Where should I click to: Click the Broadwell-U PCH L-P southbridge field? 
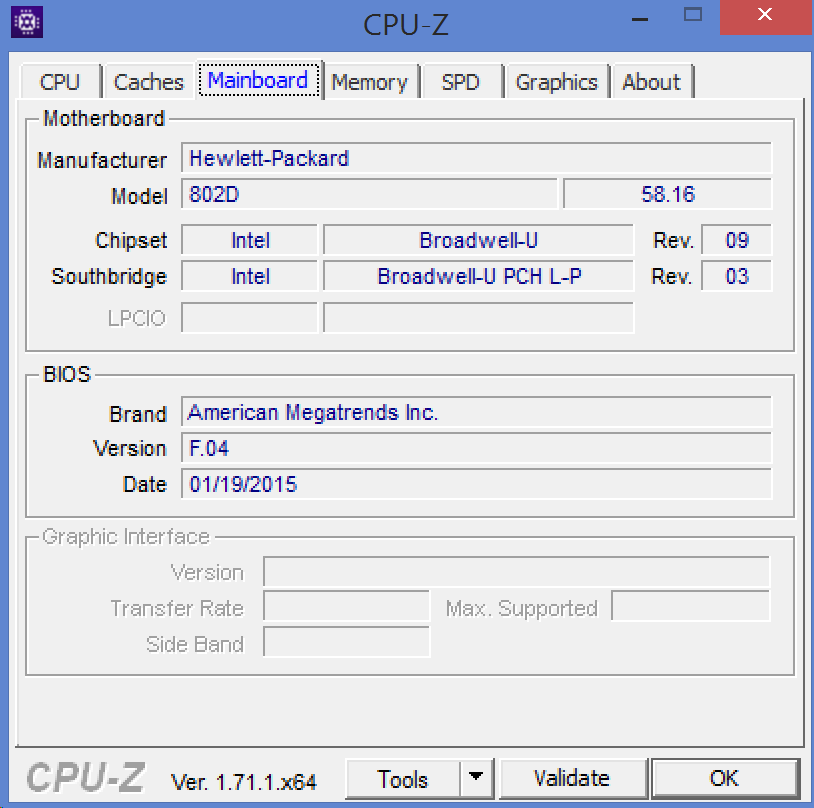coord(478,276)
